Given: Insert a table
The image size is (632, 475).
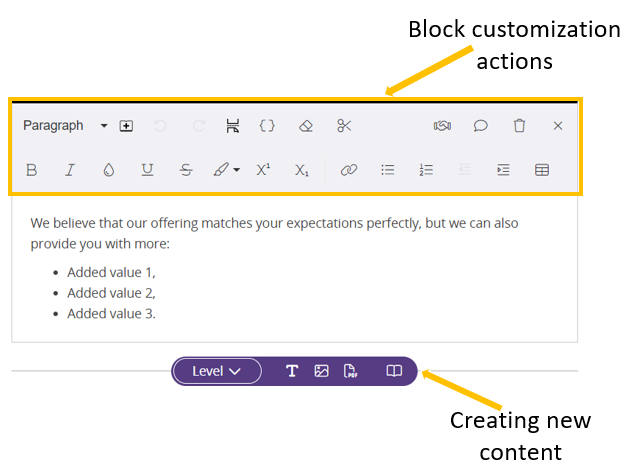Looking at the screenshot, I should 541,170.
